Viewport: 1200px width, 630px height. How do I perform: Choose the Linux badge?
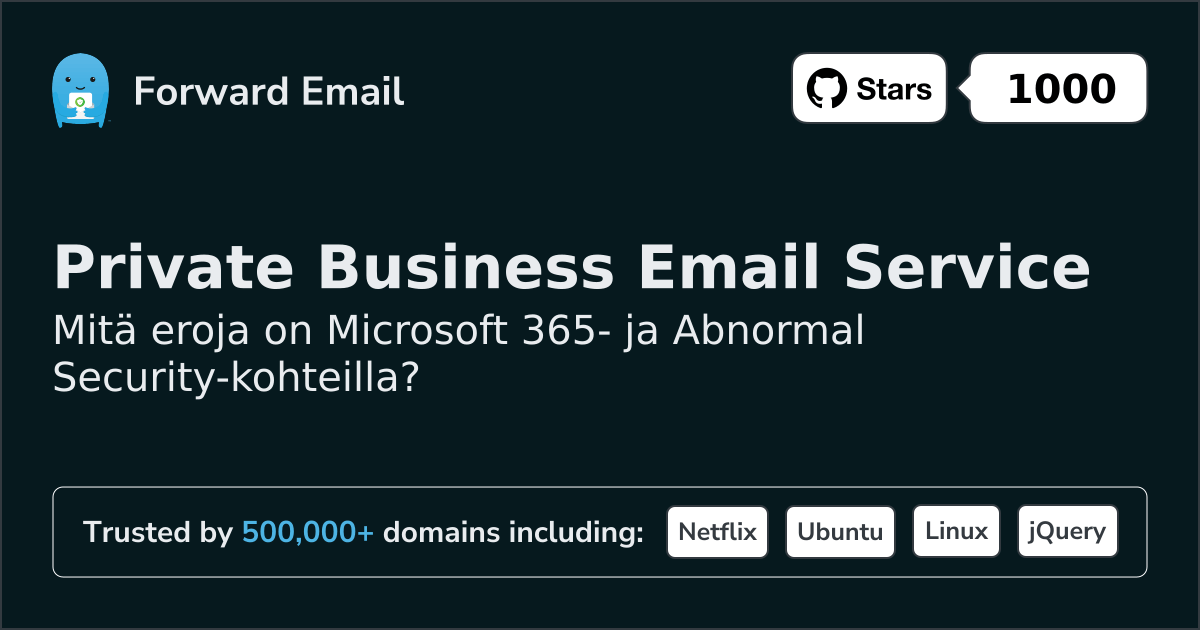point(956,532)
